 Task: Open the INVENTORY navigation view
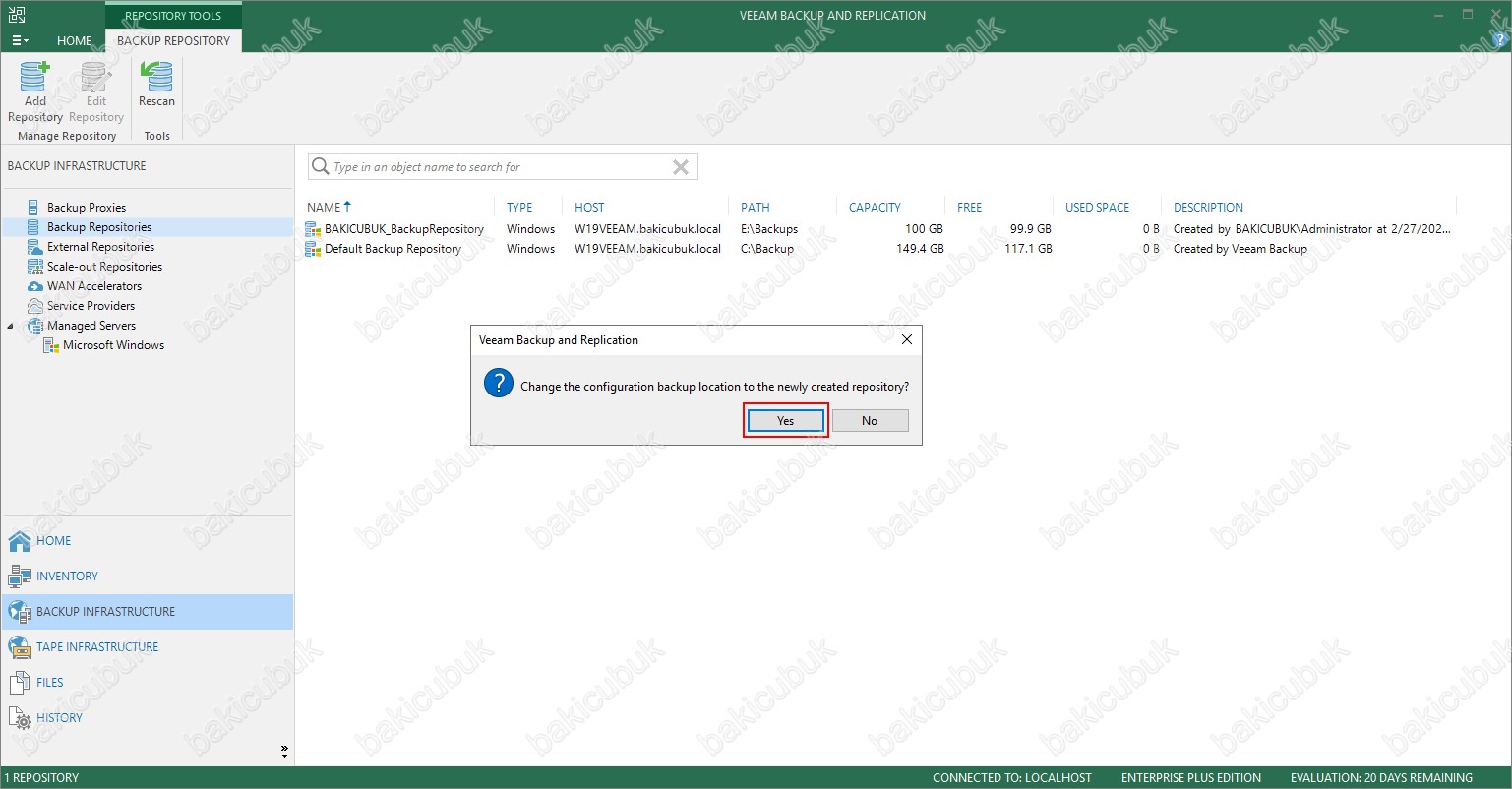coord(147,577)
